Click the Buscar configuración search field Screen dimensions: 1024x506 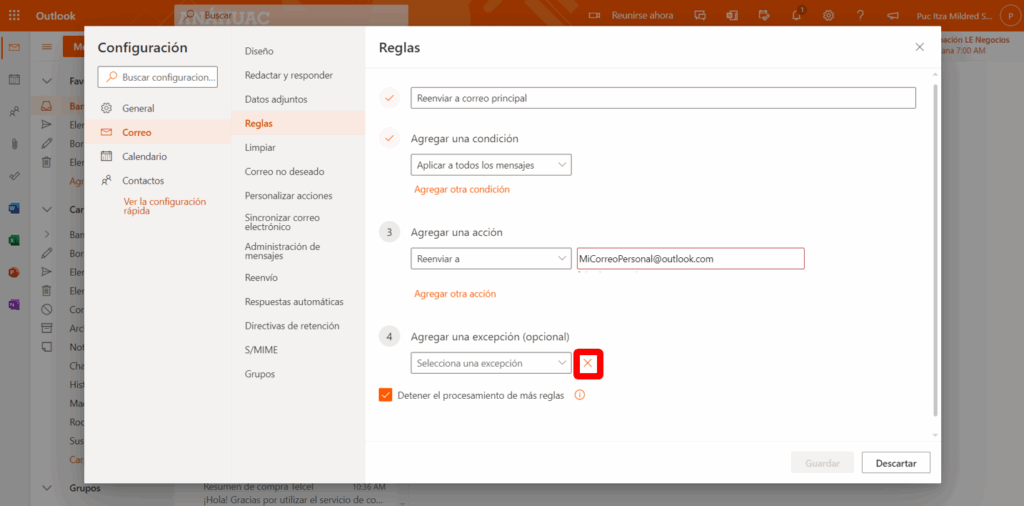pos(160,77)
